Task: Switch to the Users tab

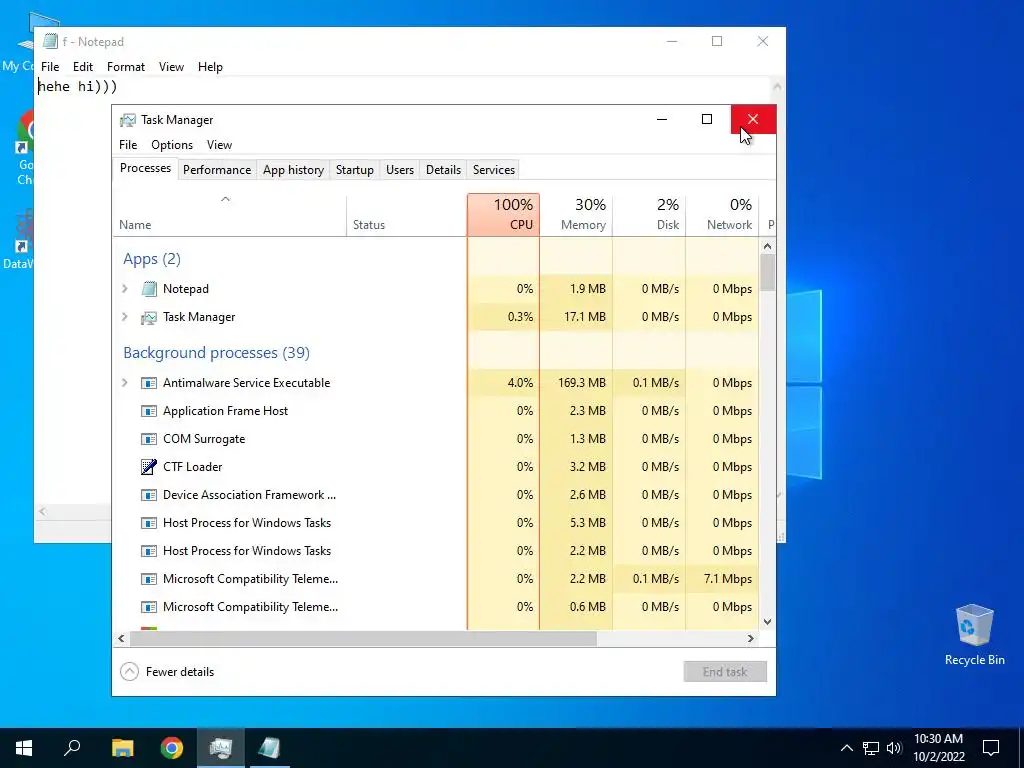Action: click(x=400, y=170)
